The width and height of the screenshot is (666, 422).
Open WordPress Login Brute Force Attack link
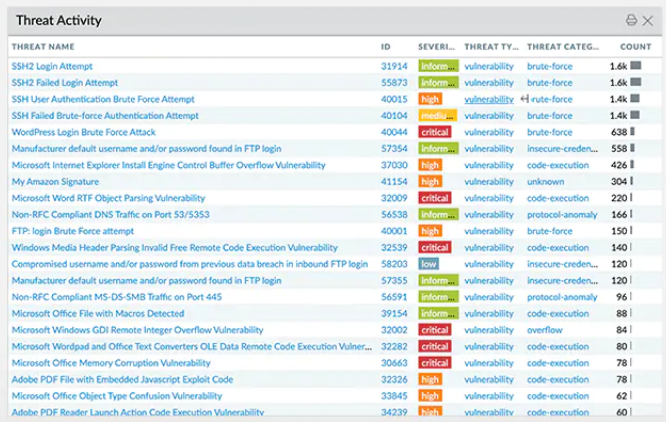(84, 132)
